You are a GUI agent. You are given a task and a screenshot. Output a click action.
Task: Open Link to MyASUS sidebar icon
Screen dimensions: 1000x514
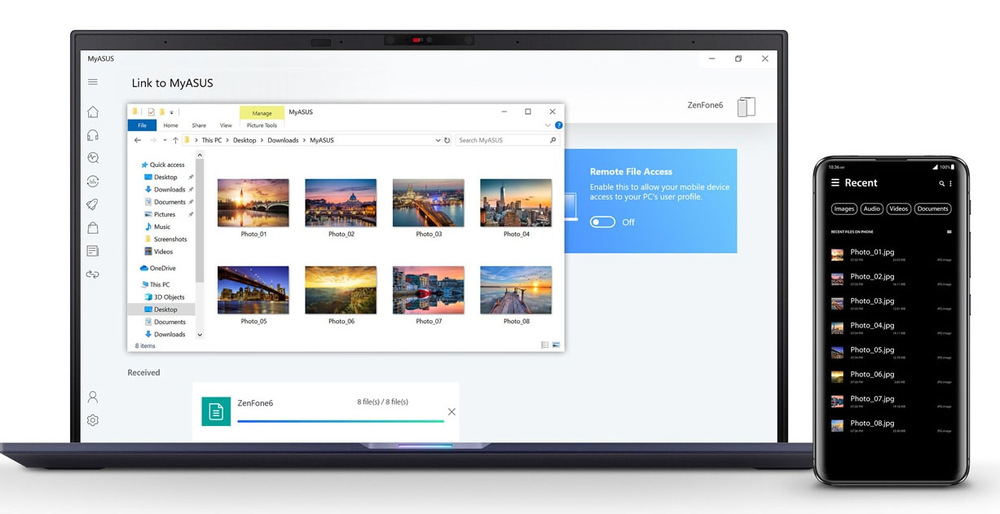pos(93,274)
